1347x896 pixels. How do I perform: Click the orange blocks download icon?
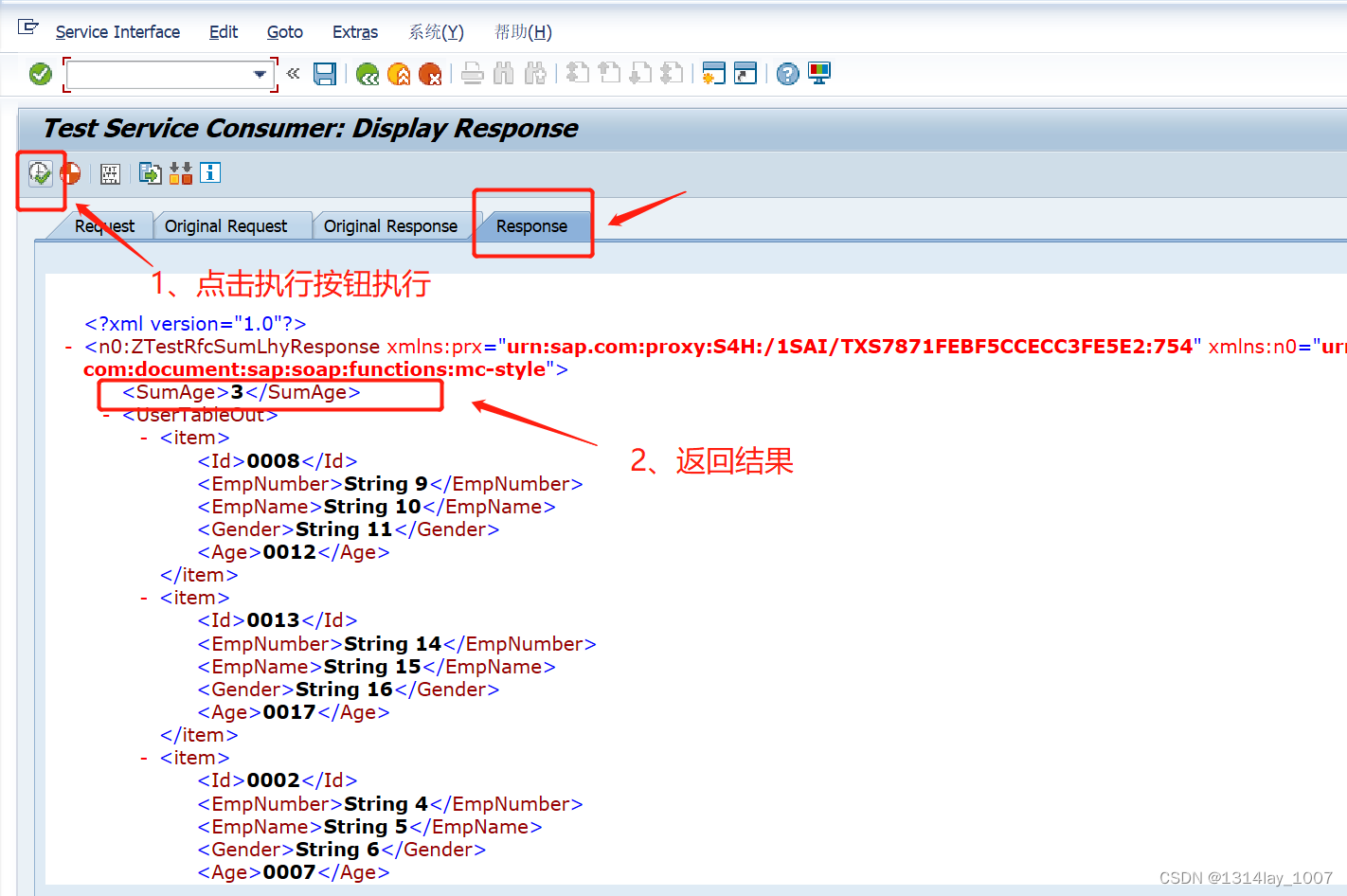pos(181,173)
